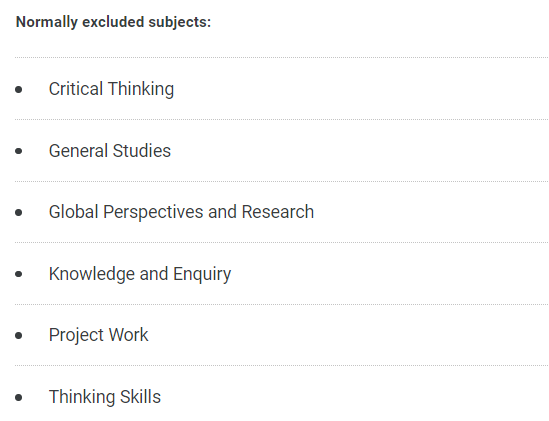Select the Thinking Skills list item
Viewport: 549px width, 421px height.
pos(105,397)
